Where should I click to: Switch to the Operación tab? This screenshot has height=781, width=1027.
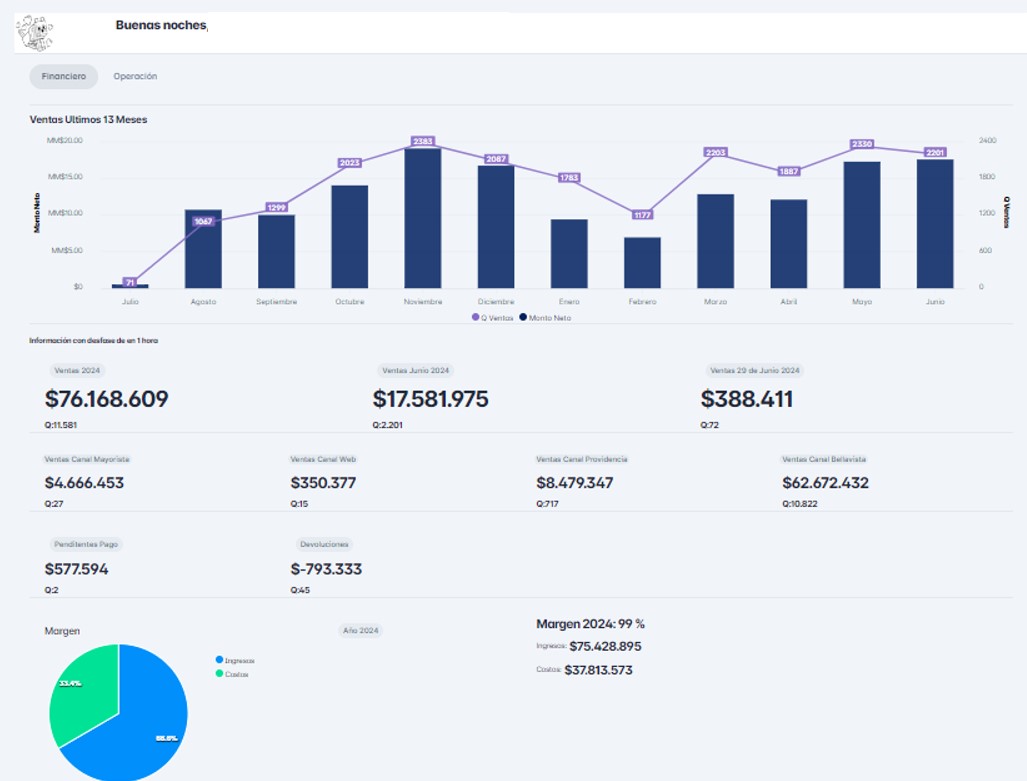point(135,77)
